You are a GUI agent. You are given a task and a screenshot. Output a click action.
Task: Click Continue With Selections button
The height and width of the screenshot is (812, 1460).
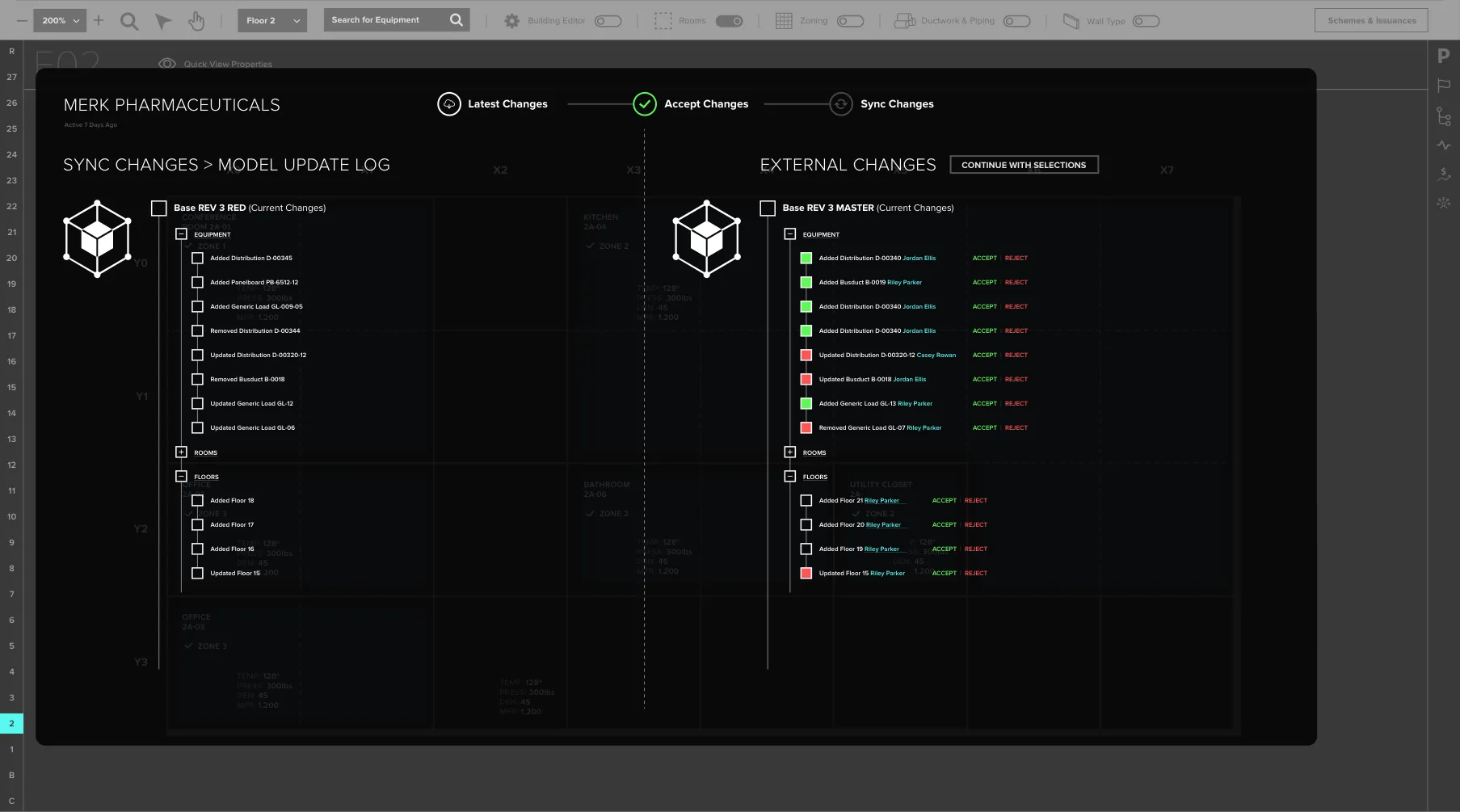click(1024, 165)
